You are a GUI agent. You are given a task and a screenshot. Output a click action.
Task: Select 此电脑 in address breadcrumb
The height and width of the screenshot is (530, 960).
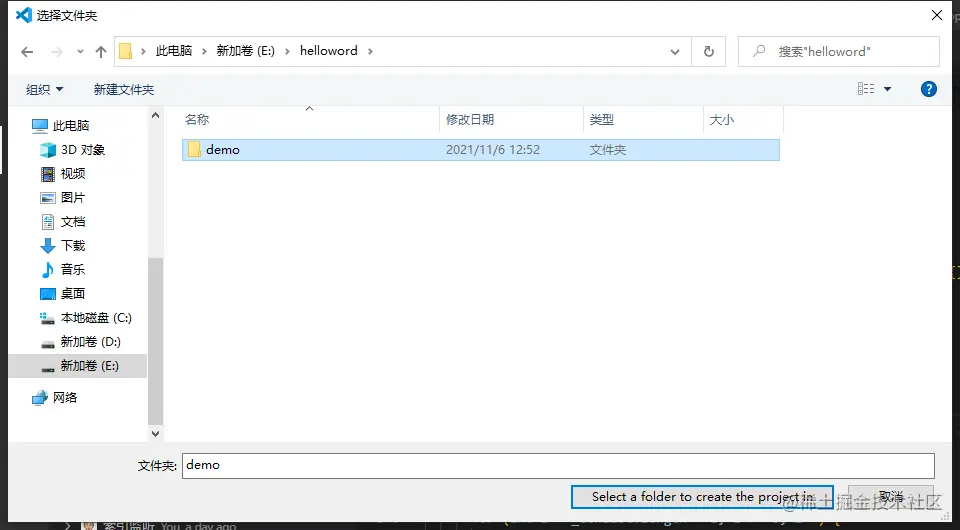tap(174, 51)
